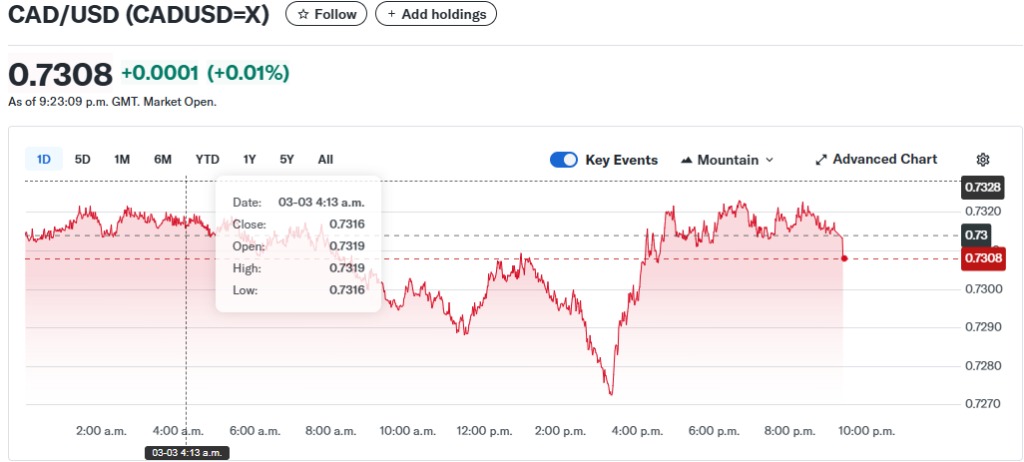Viewport: 1024px width, 462px height.
Task: Show the All time range
Action: pyautogui.click(x=325, y=159)
